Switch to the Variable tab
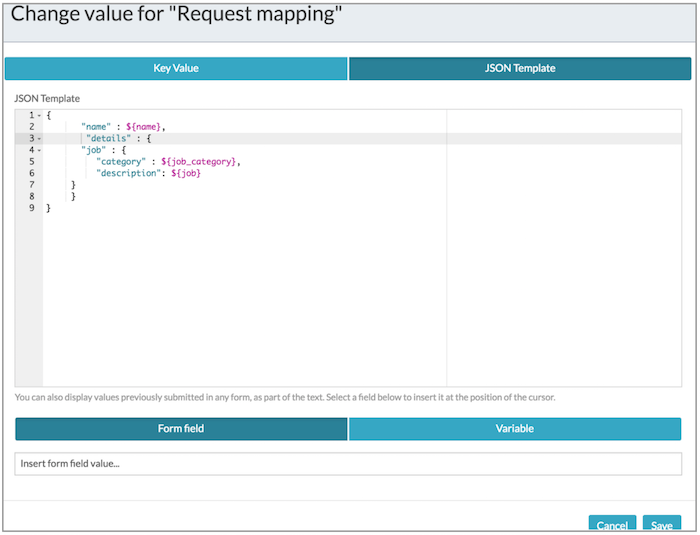Image resolution: width=700 pixels, height=535 pixels. click(x=515, y=428)
